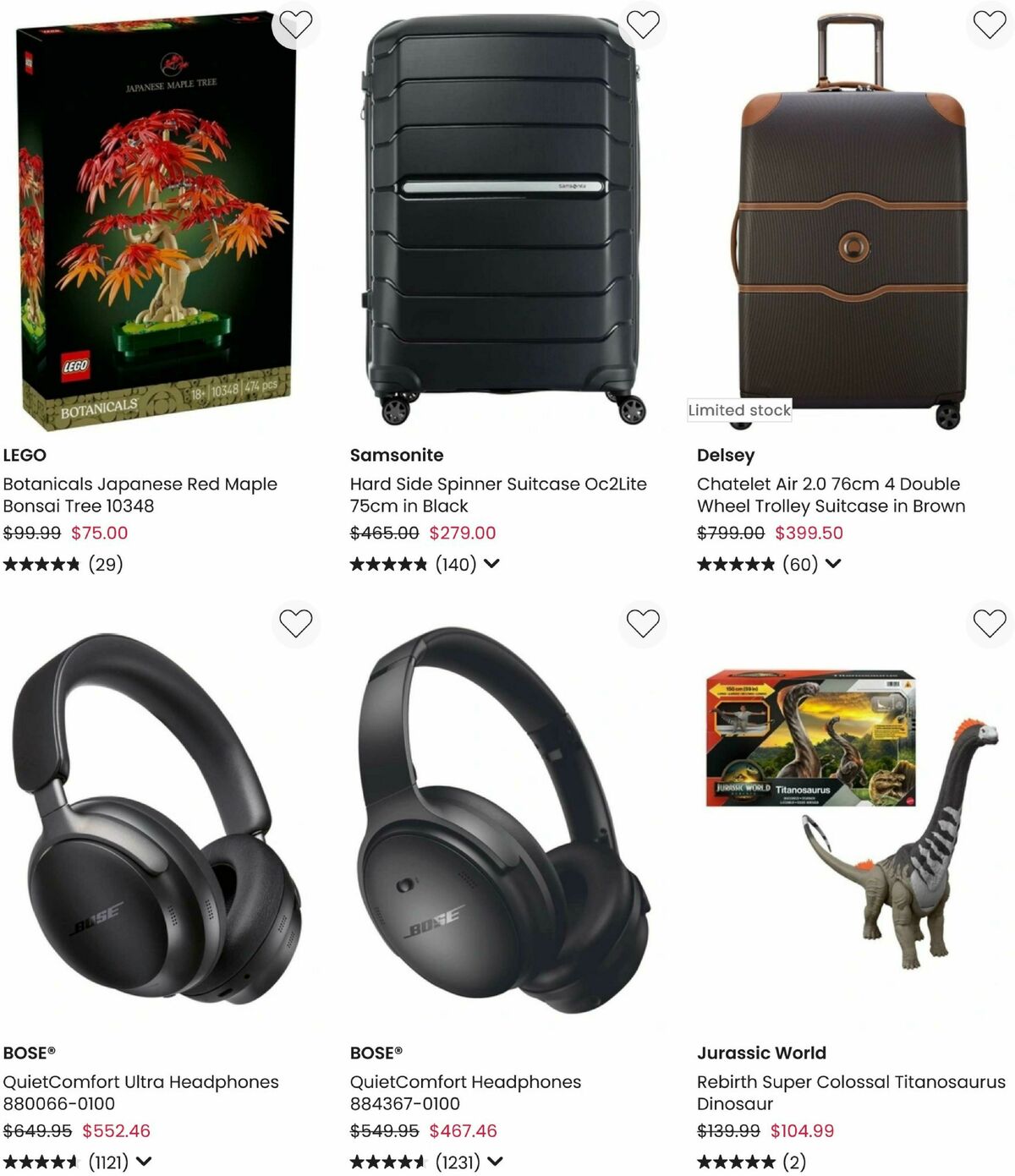
Task: Open Hard Side Spinner Suitcase Oc2Lite link
Action: coord(498,495)
